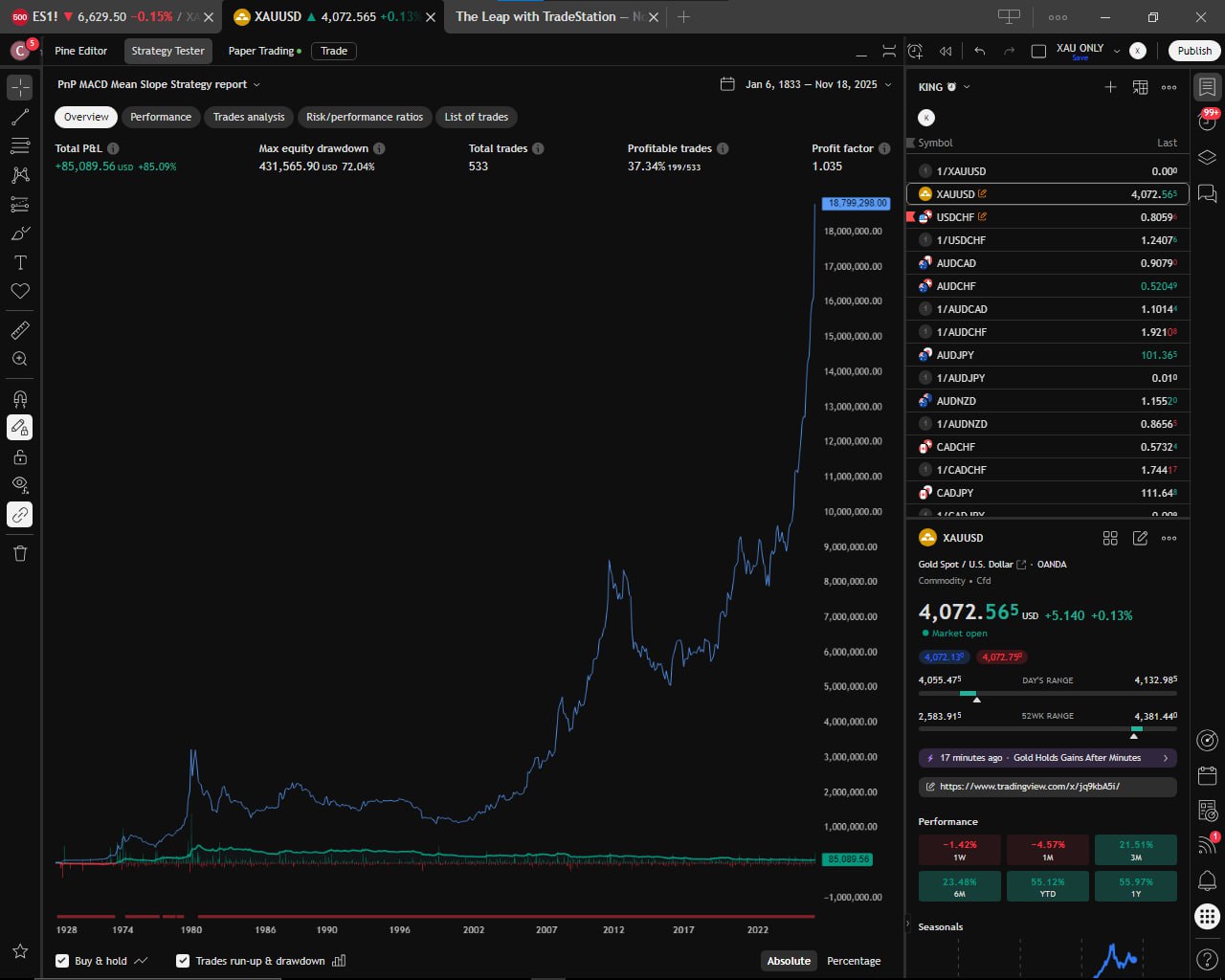Viewport: 1225px width, 980px height.
Task: Open the Pine Editor panel tab
Action: pos(81,51)
